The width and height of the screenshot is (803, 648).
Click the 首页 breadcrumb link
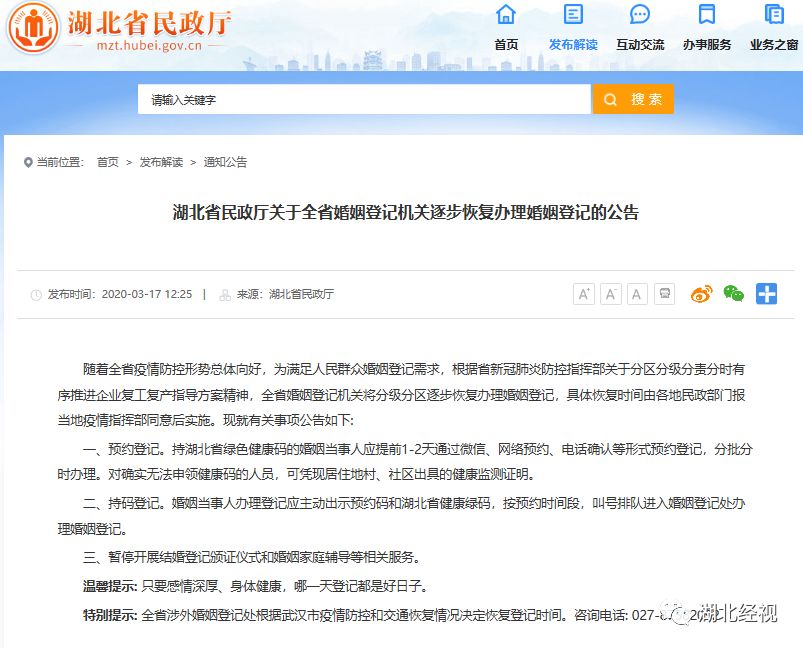click(107, 162)
